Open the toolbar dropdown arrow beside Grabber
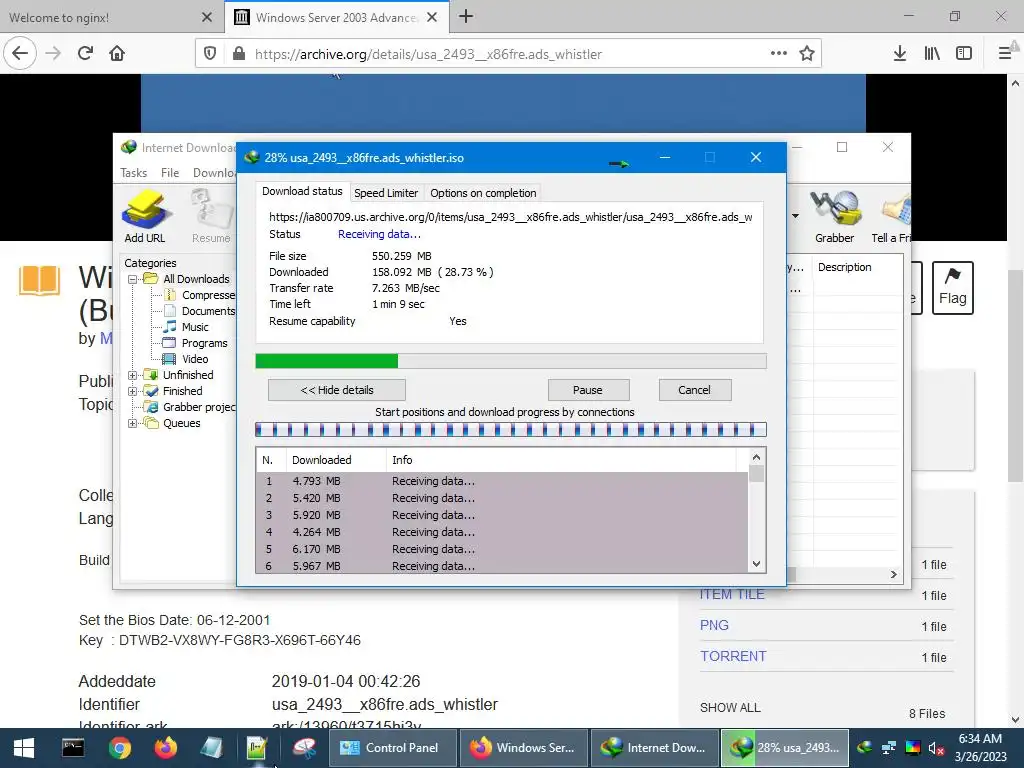This screenshot has width=1024, height=768. coord(795,216)
